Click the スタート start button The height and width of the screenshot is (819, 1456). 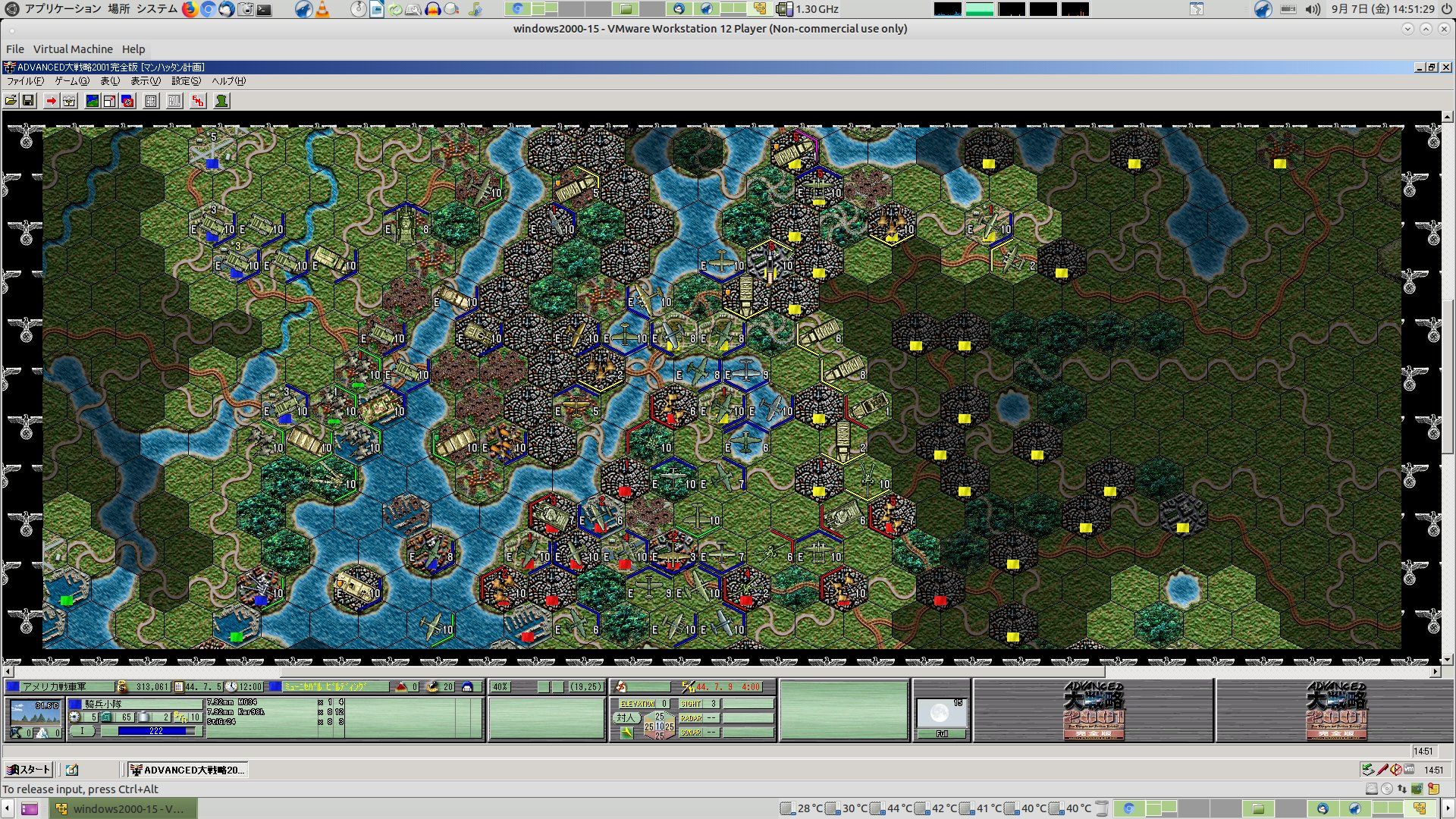coord(28,770)
